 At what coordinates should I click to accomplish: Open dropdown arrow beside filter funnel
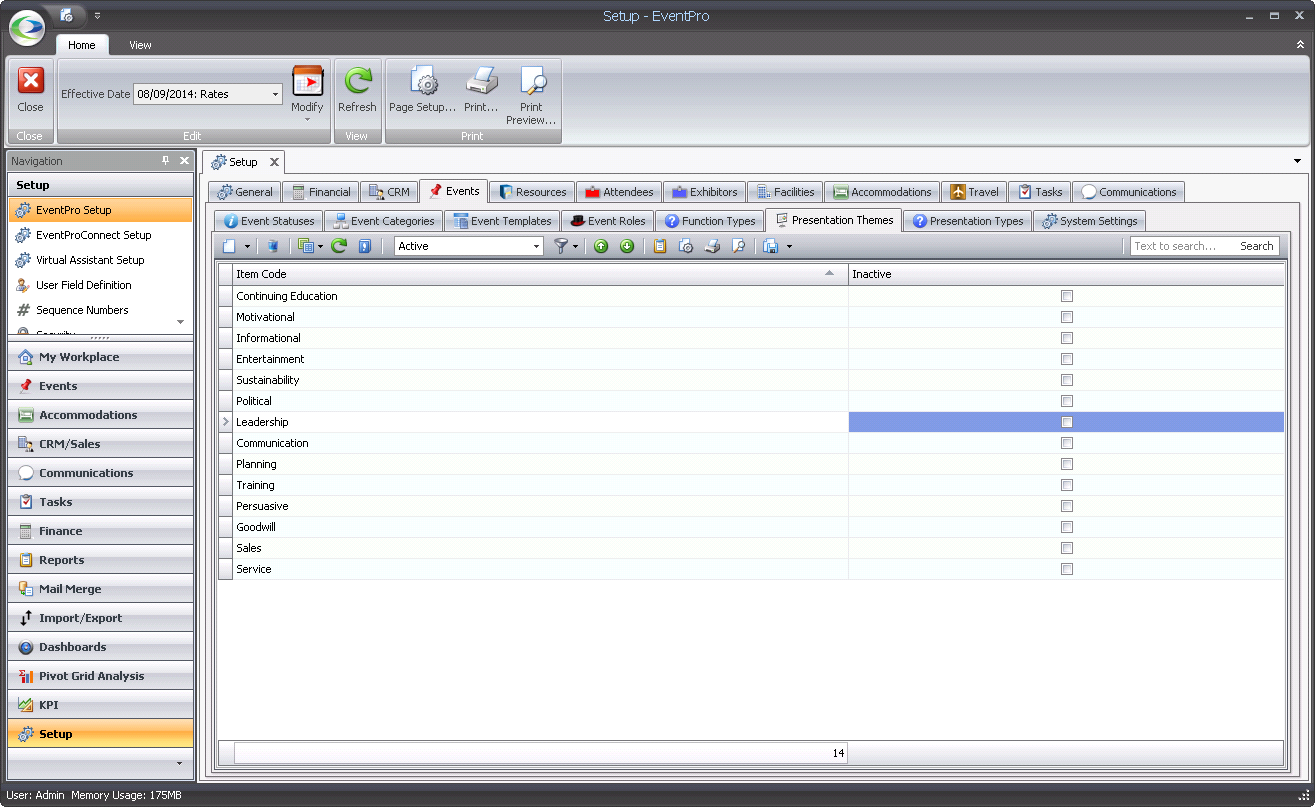[575, 246]
